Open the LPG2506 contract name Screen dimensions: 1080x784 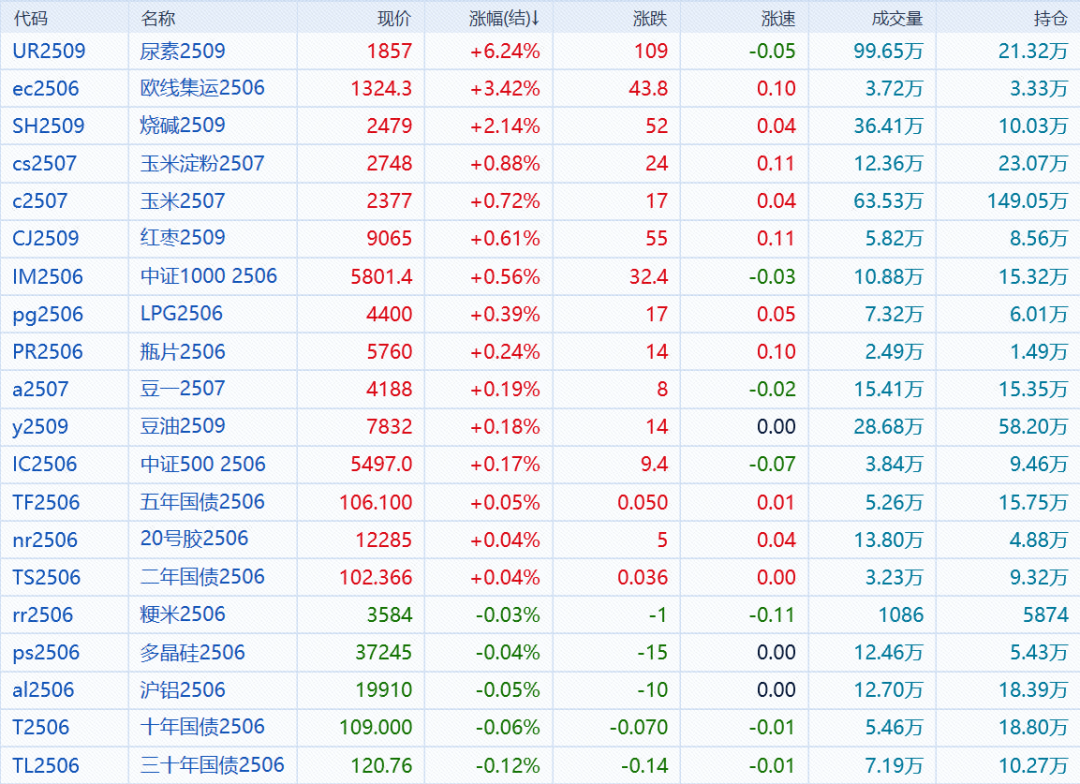tap(181, 314)
